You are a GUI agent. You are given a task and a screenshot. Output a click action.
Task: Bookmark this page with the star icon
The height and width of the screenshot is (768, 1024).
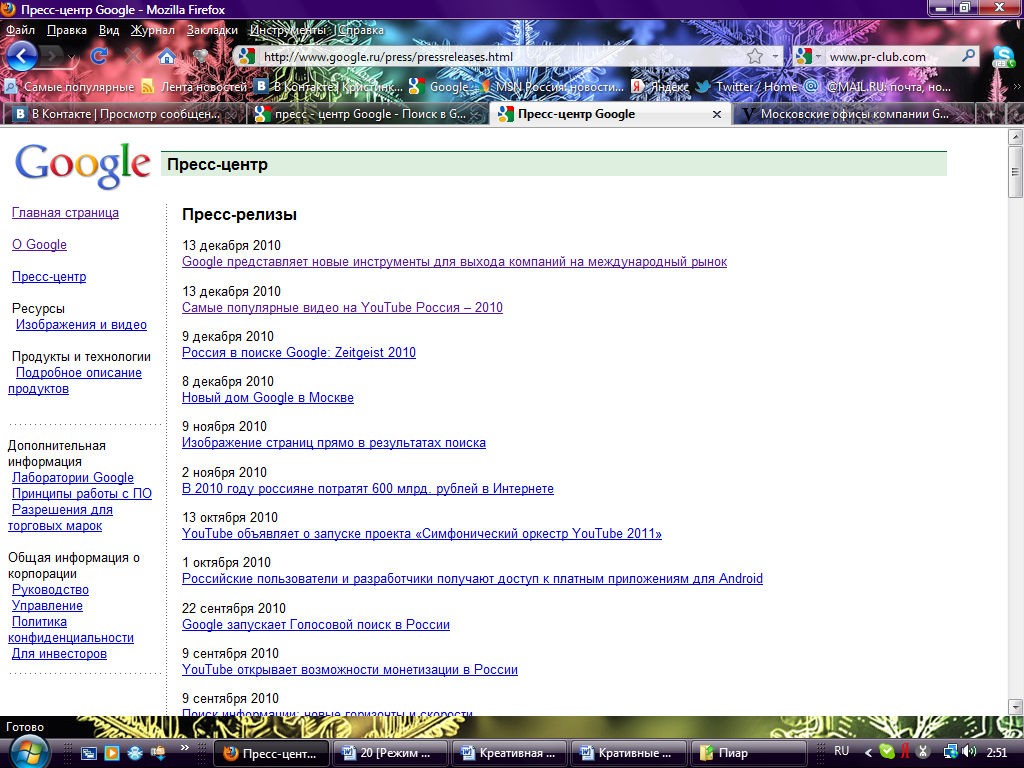point(754,57)
